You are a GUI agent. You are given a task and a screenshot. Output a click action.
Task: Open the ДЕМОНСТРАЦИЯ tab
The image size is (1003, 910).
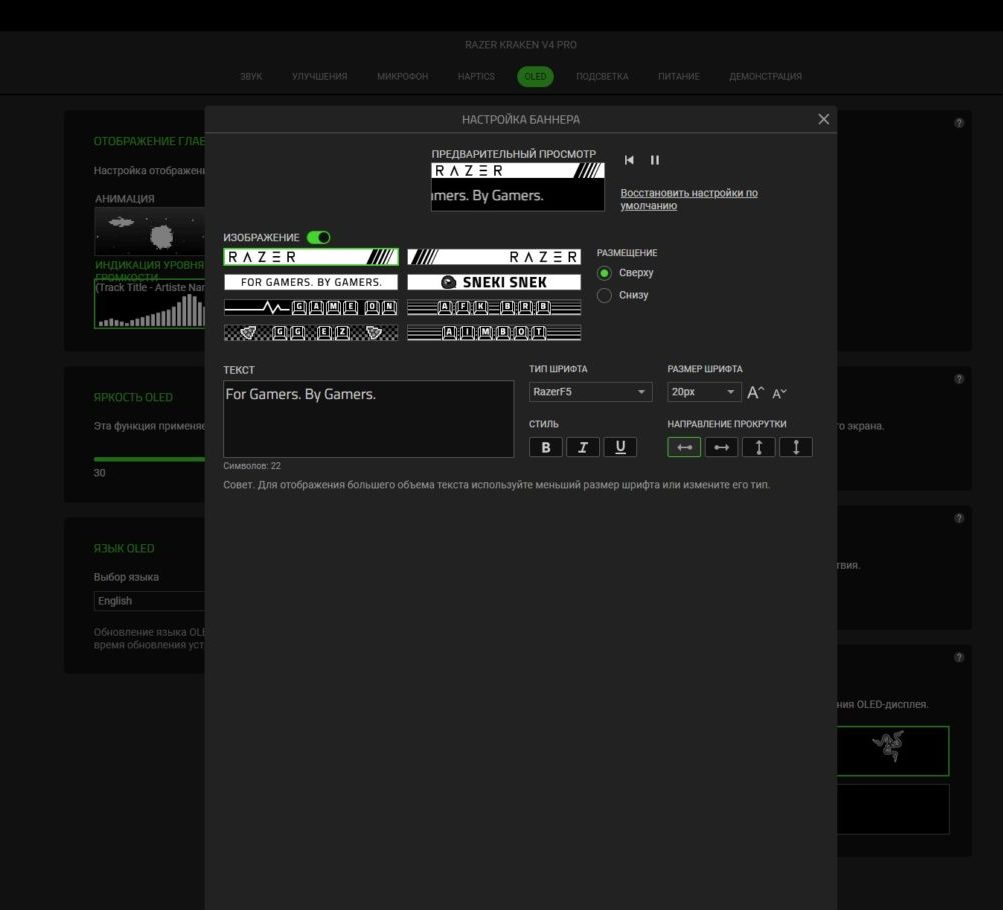pyautogui.click(x=765, y=76)
